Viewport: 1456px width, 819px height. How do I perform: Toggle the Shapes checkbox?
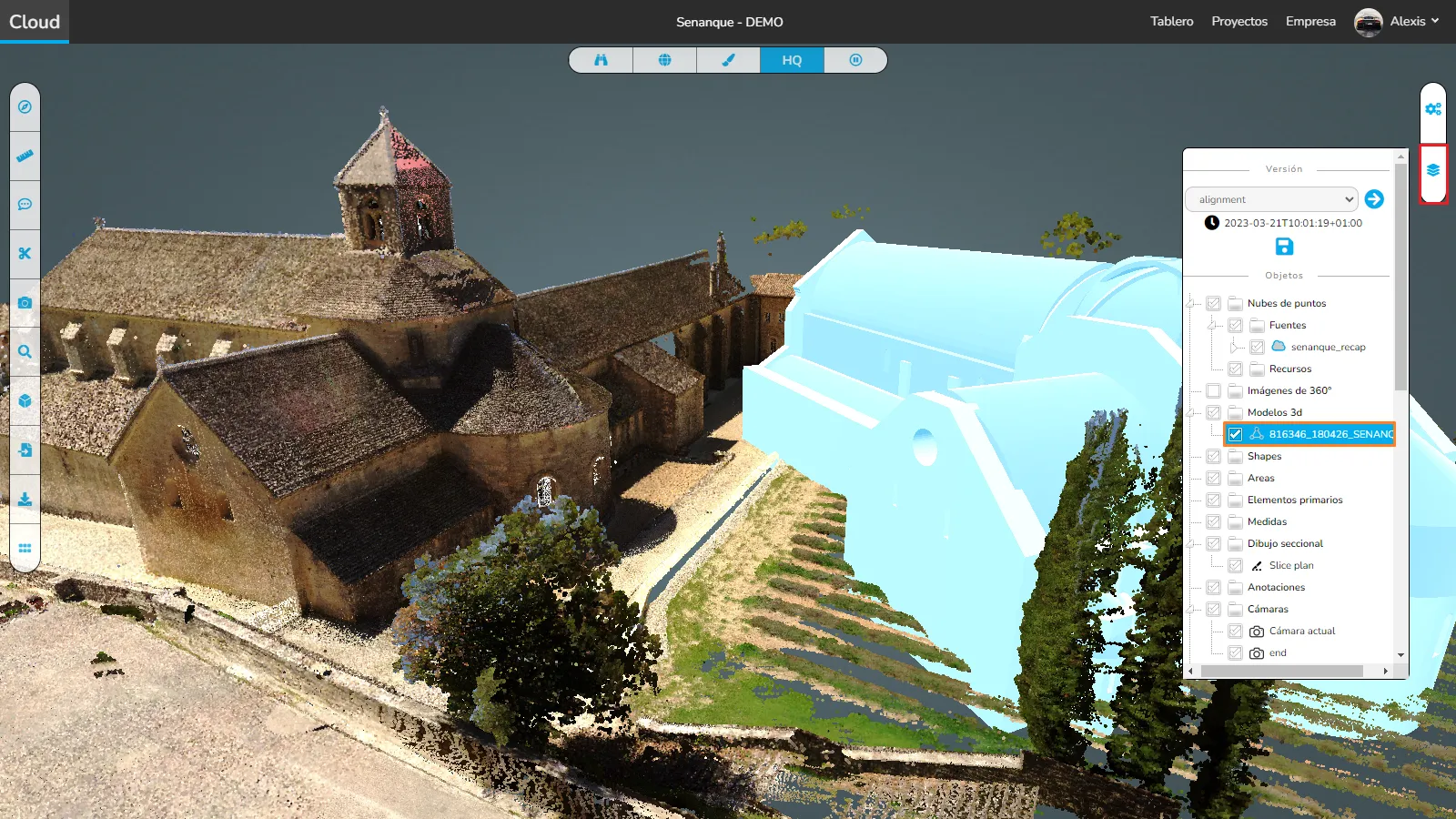click(1213, 456)
